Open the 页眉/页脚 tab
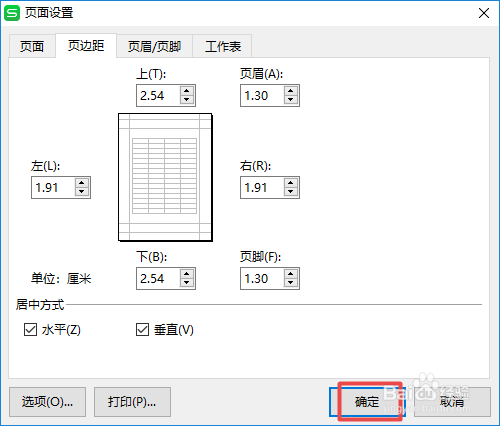The image size is (500, 426). [x=154, y=46]
